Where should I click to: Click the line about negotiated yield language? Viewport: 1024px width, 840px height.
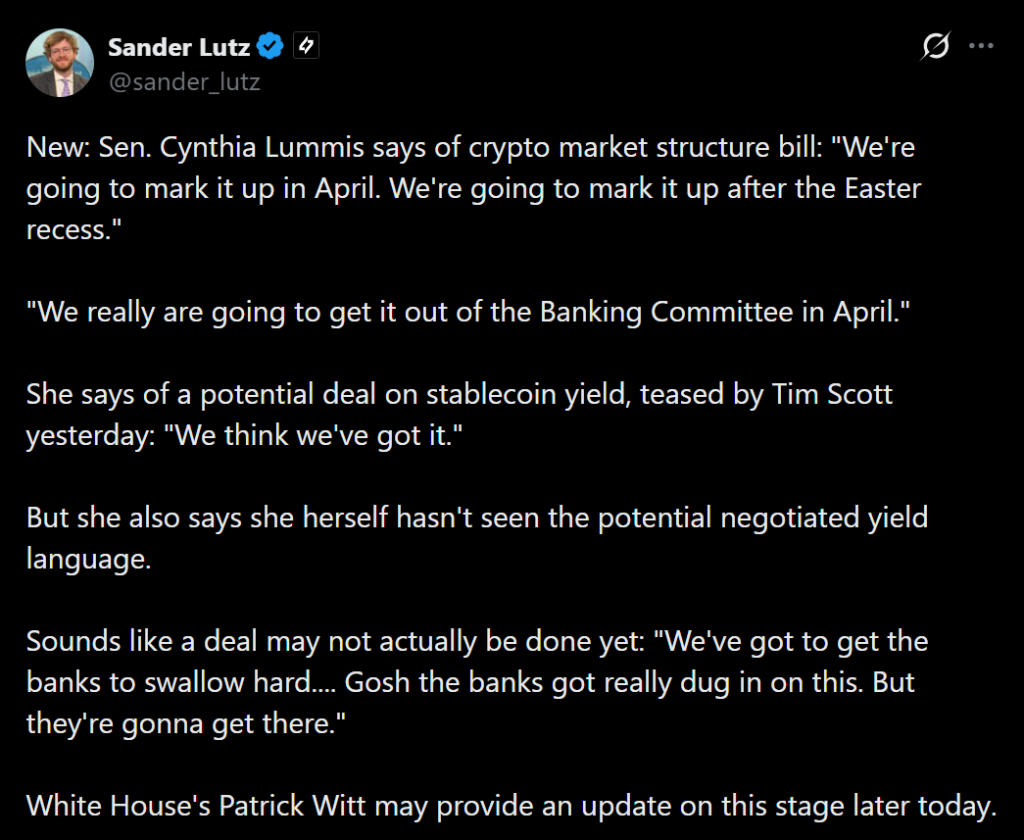tap(476, 517)
